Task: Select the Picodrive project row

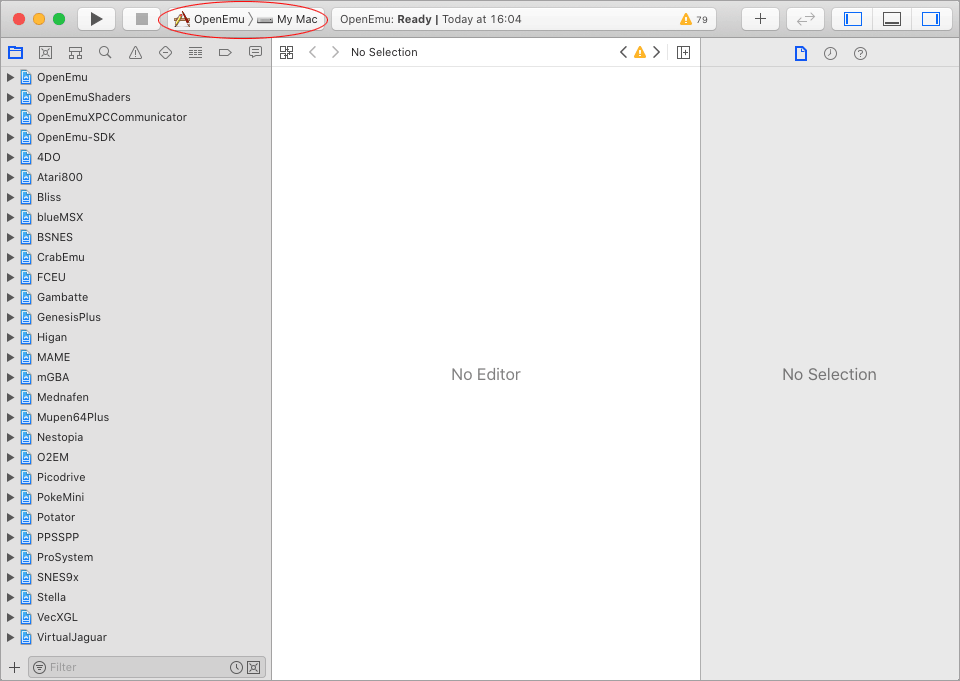Action: (136, 477)
